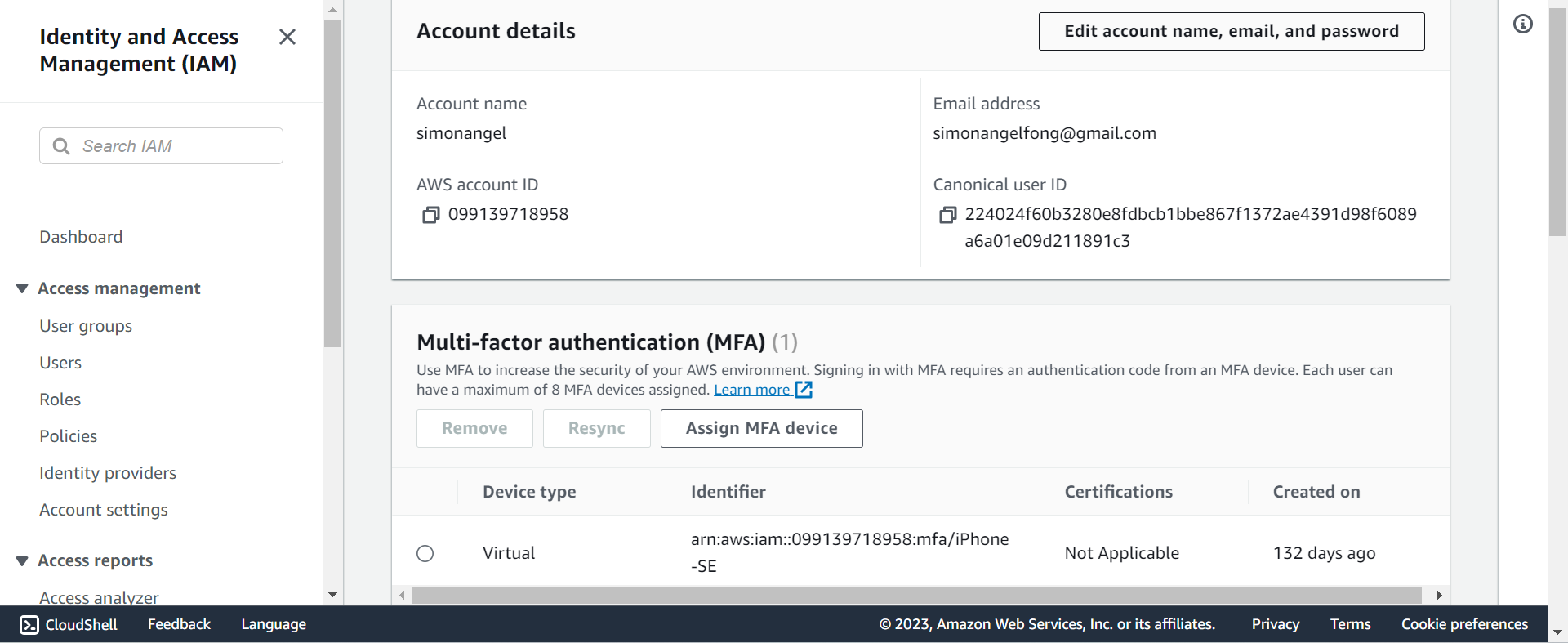
Task: Click the horizontal scrollbar under MFA table
Action: coord(916,596)
